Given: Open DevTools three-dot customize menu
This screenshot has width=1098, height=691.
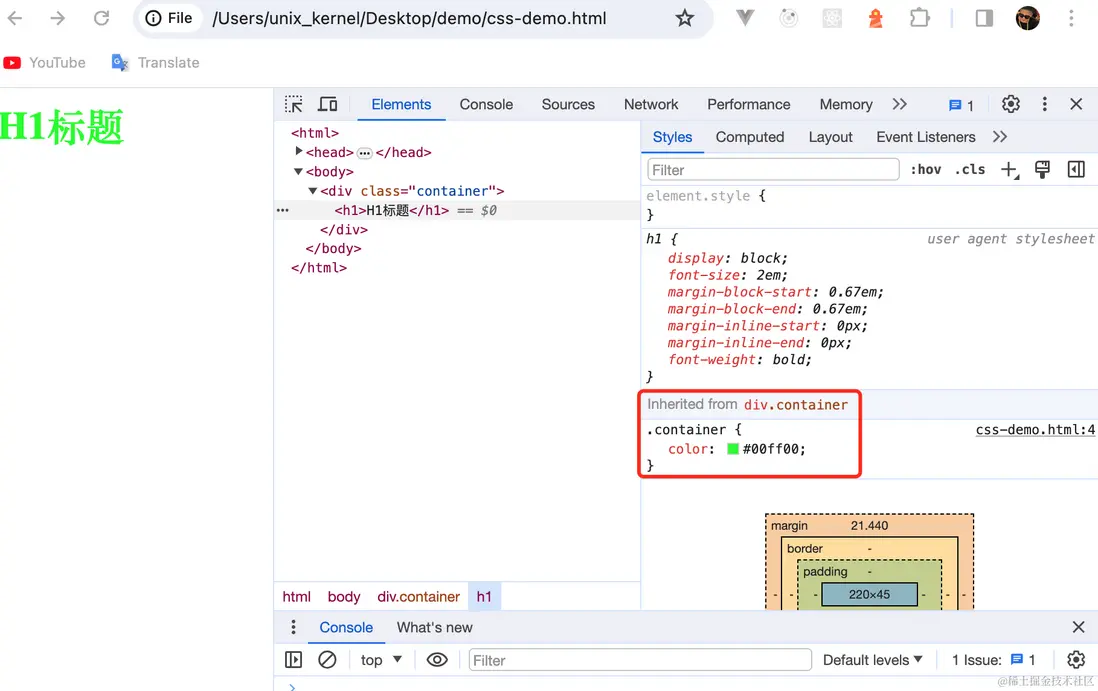Looking at the screenshot, I should (1044, 104).
